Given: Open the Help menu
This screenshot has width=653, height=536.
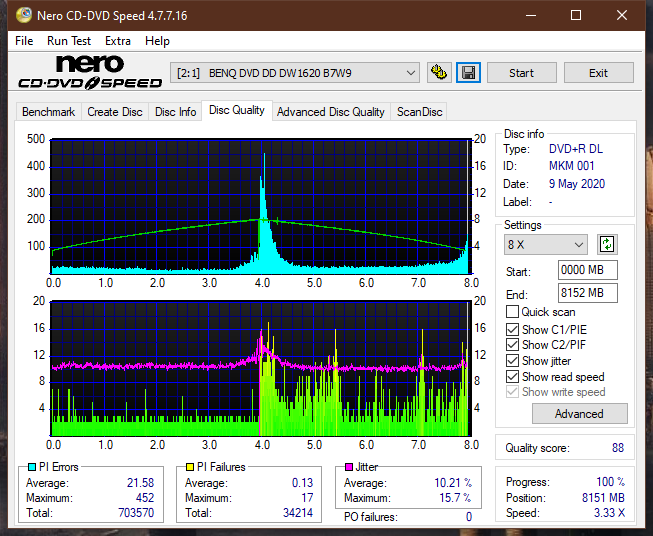Looking at the screenshot, I should tap(157, 41).
